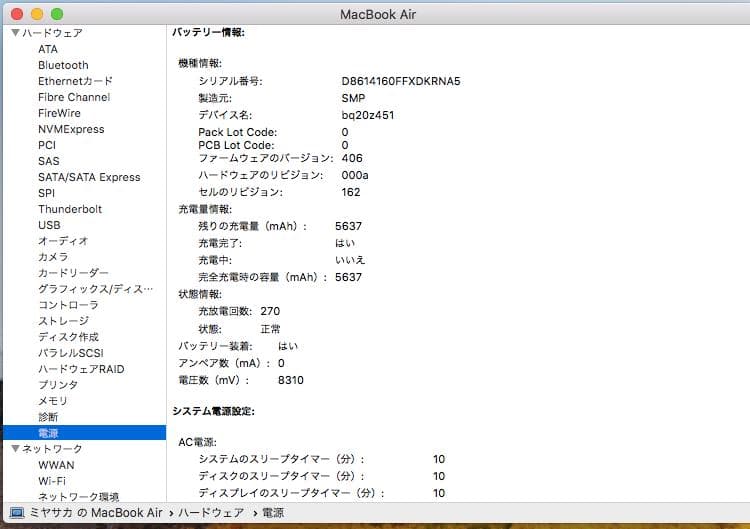Viewport: 750px width, 529px height.
Task: Click the cycle count value 270
Action: click(x=270, y=311)
